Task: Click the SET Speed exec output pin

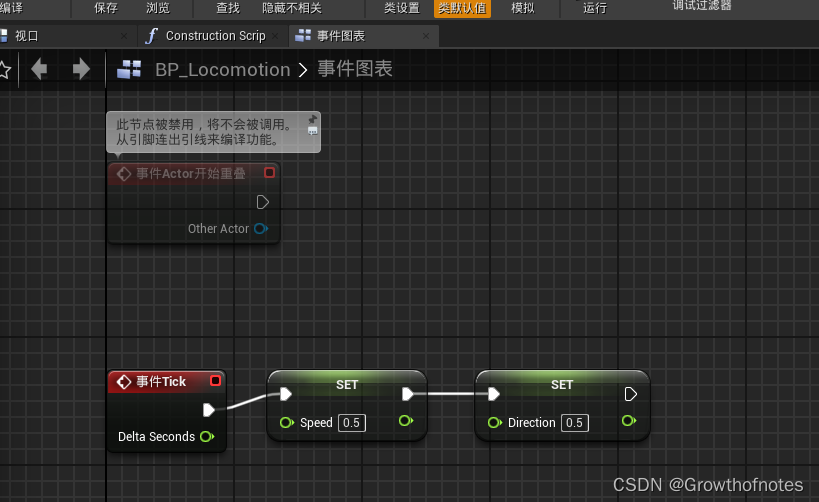Action: pyautogui.click(x=408, y=394)
